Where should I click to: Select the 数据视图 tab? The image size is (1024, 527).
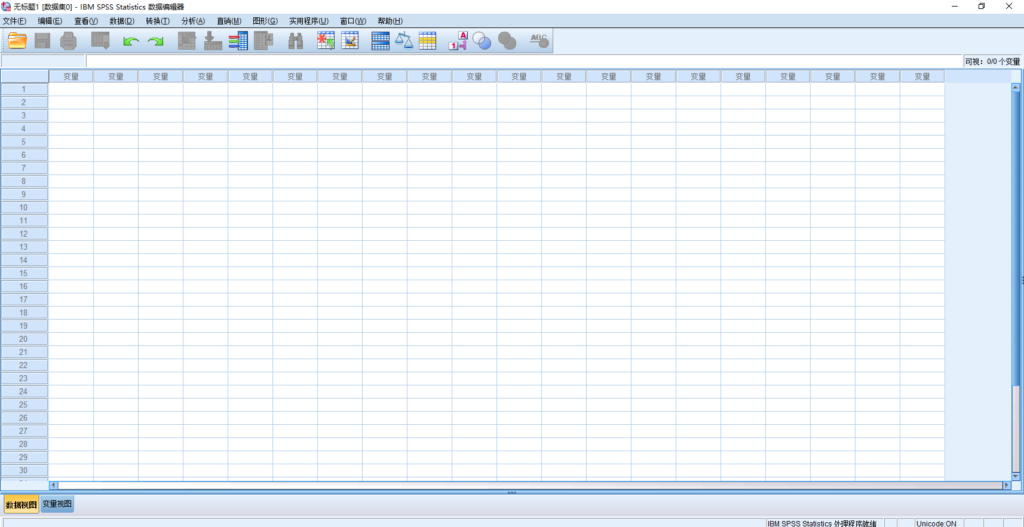[22, 505]
